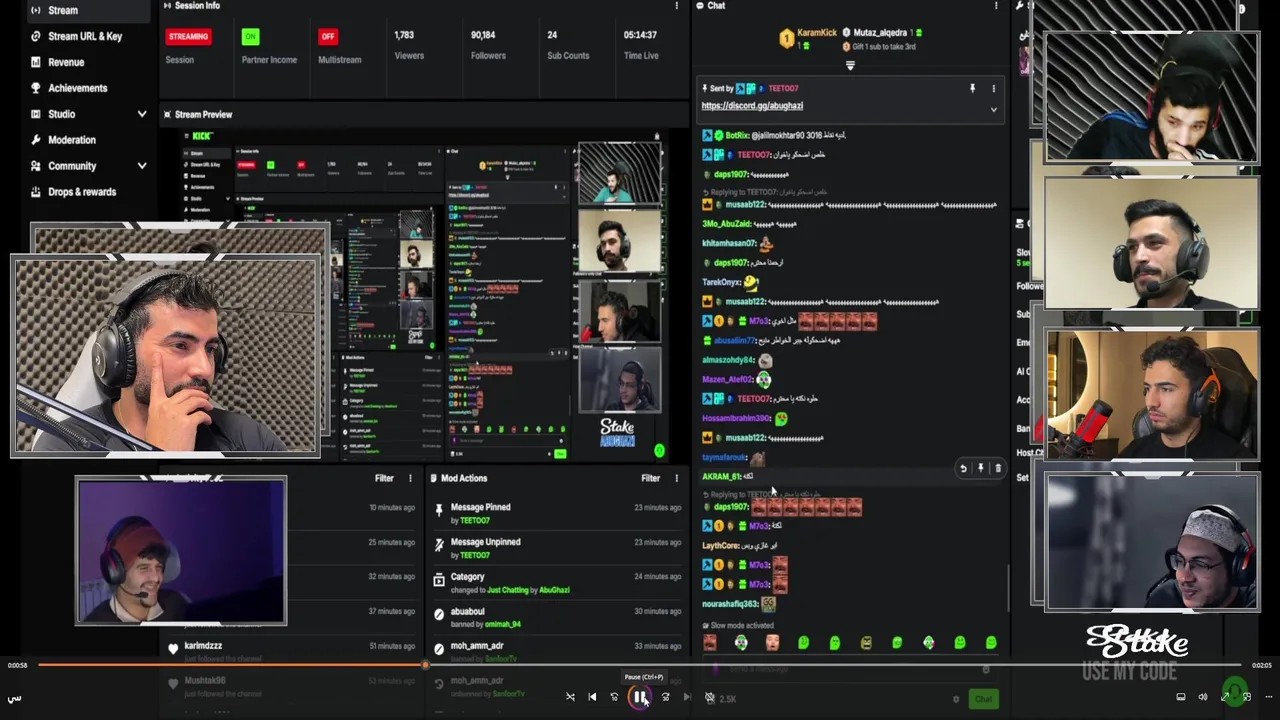This screenshot has height=720, width=1280.
Task: Open Drops & rewards in the sidebar
Action: tap(82, 192)
